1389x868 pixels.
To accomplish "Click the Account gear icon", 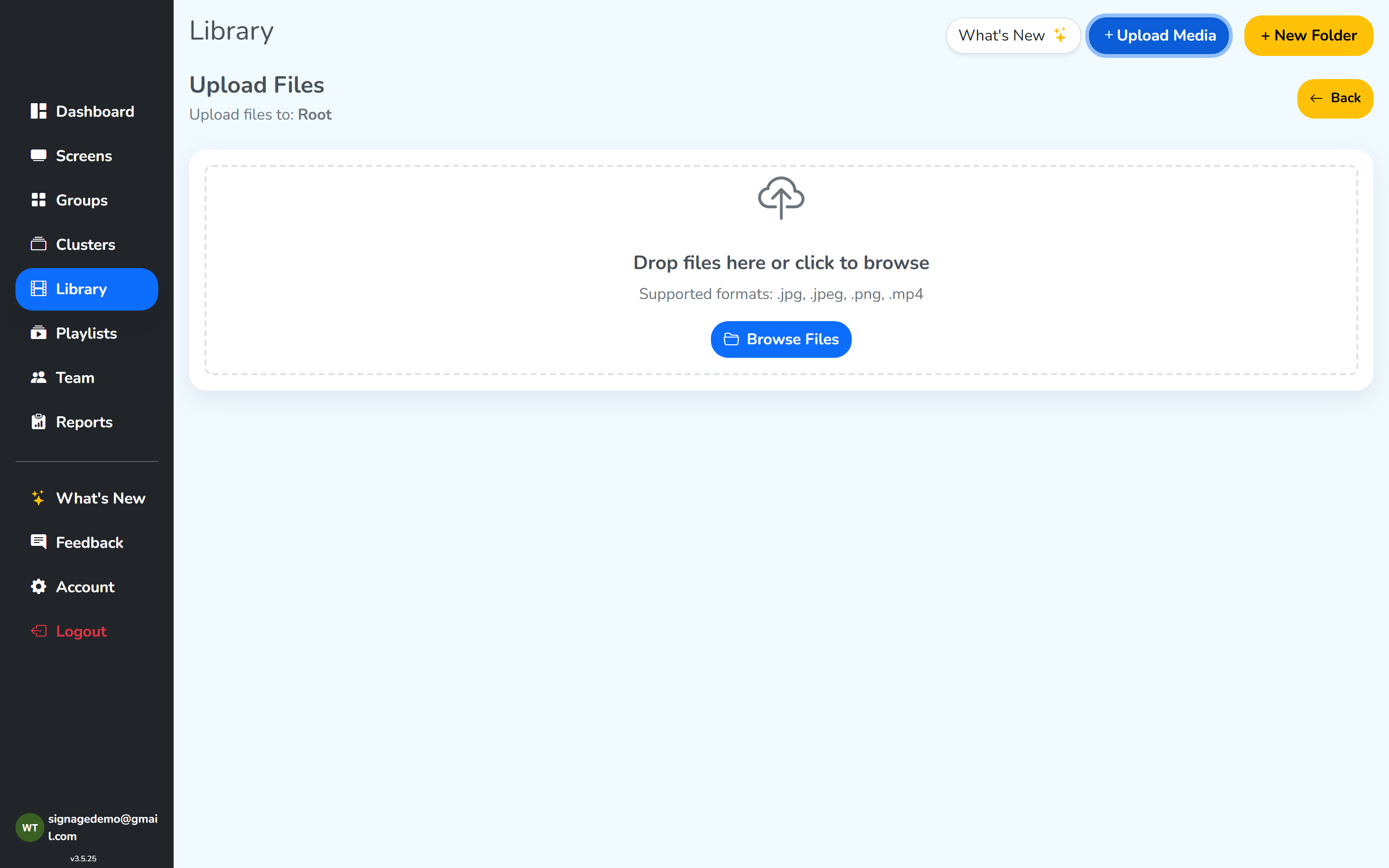I will coord(39,586).
